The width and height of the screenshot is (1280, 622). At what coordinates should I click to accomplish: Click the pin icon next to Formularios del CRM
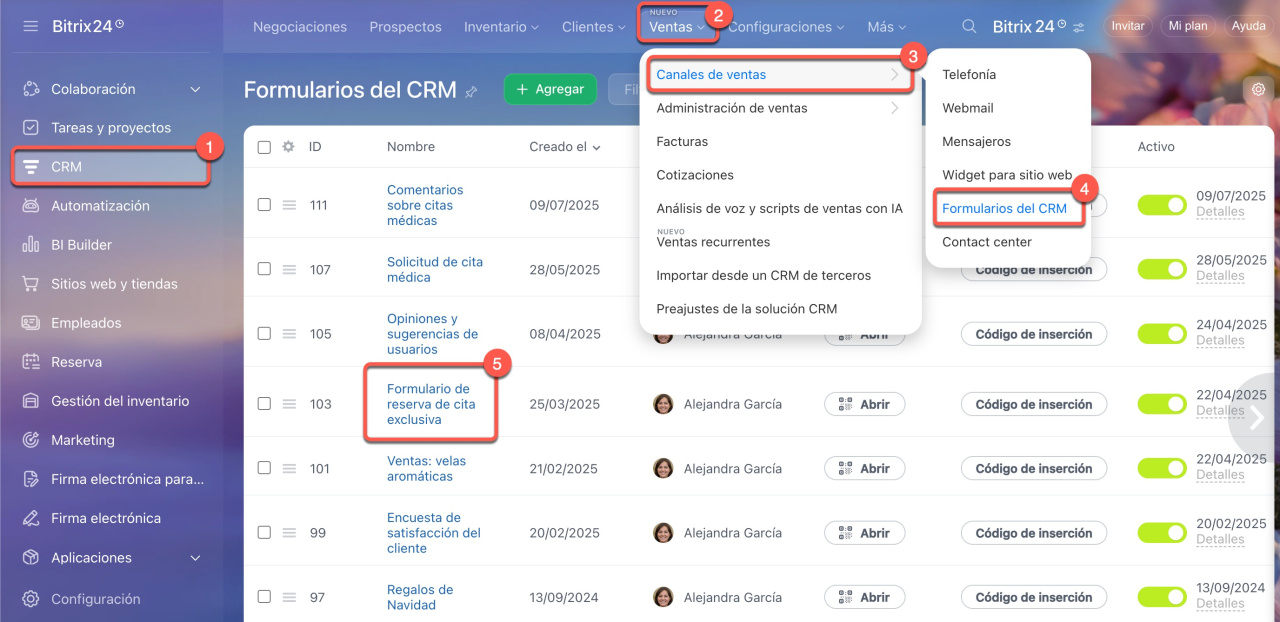pos(471,91)
